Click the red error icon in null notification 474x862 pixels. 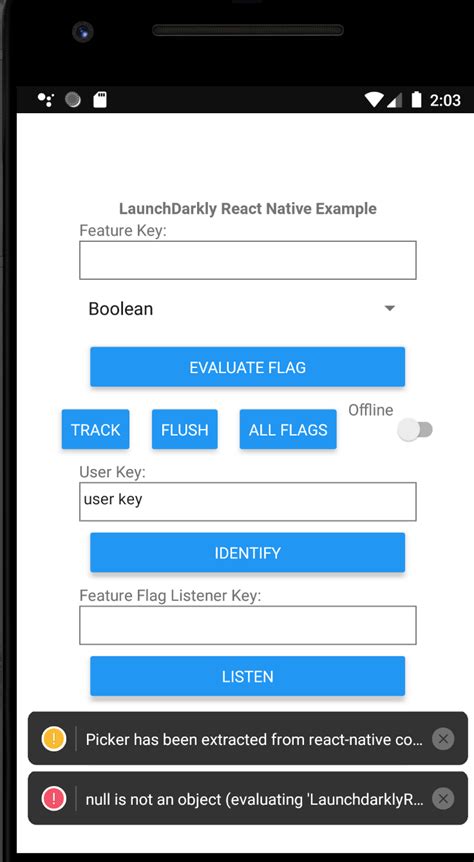(54, 798)
